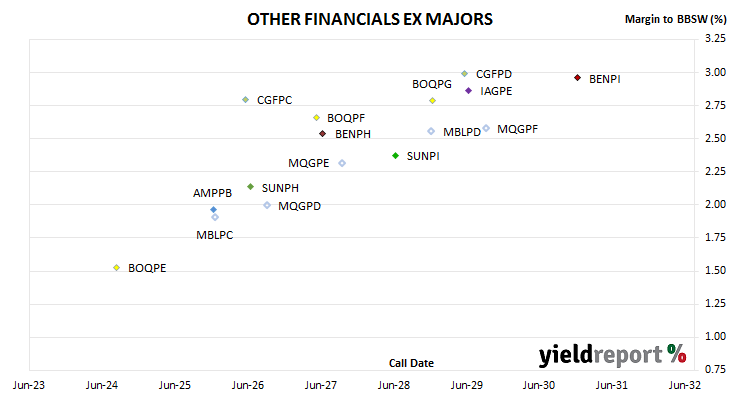Select the MQGPF hollow diamond marker
Image resolution: width=730 pixels, height=399 pixels.
[486, 128]
